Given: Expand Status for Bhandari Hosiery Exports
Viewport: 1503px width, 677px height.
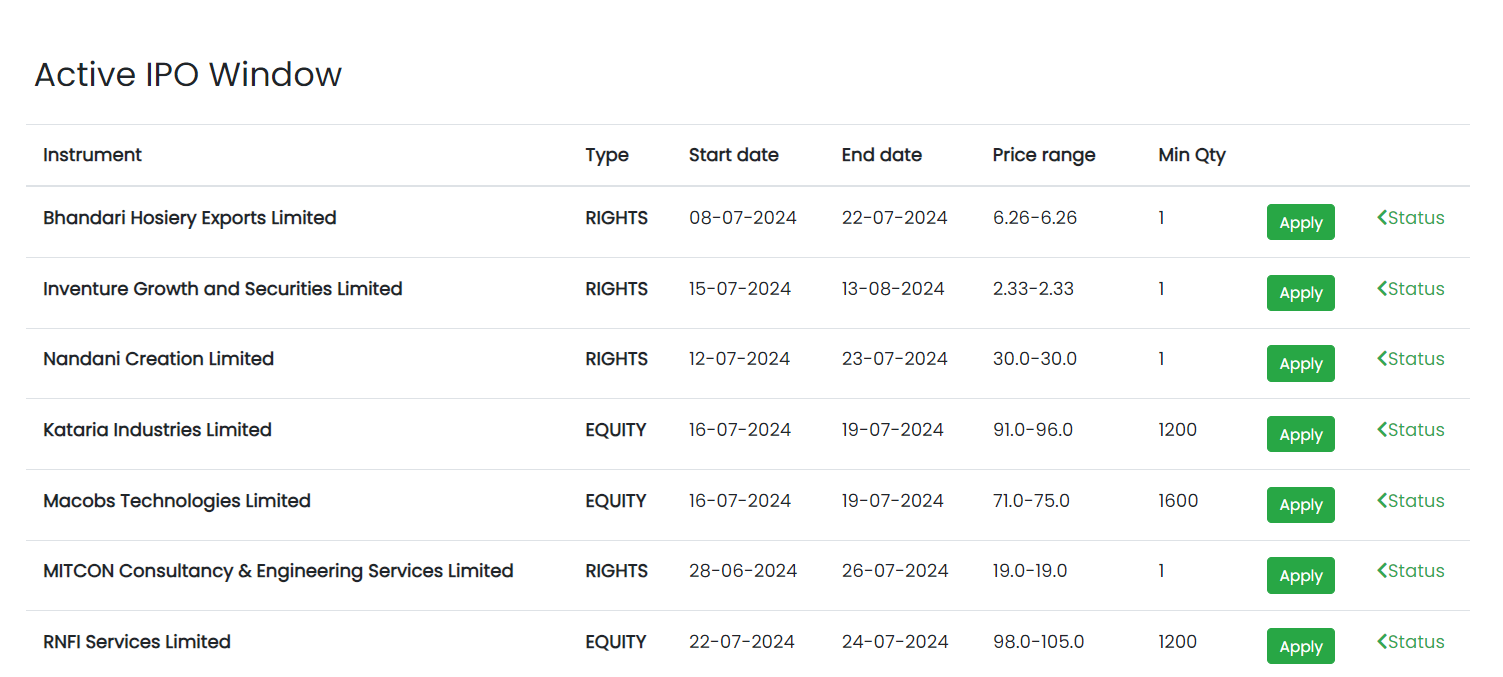Looking at the screenshot, I should [1410, 218].
